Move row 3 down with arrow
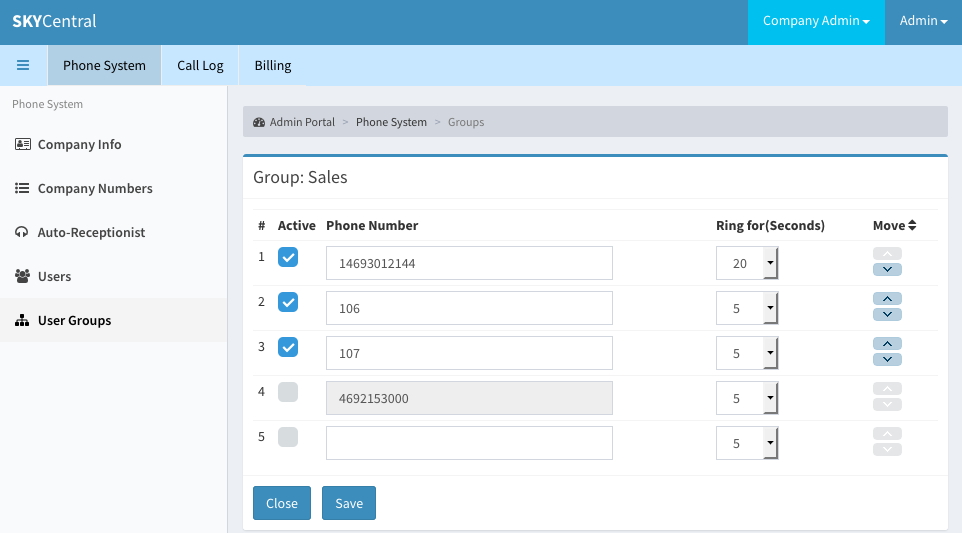This screenshot has height=533, width=962. click(x=887, y=359)
